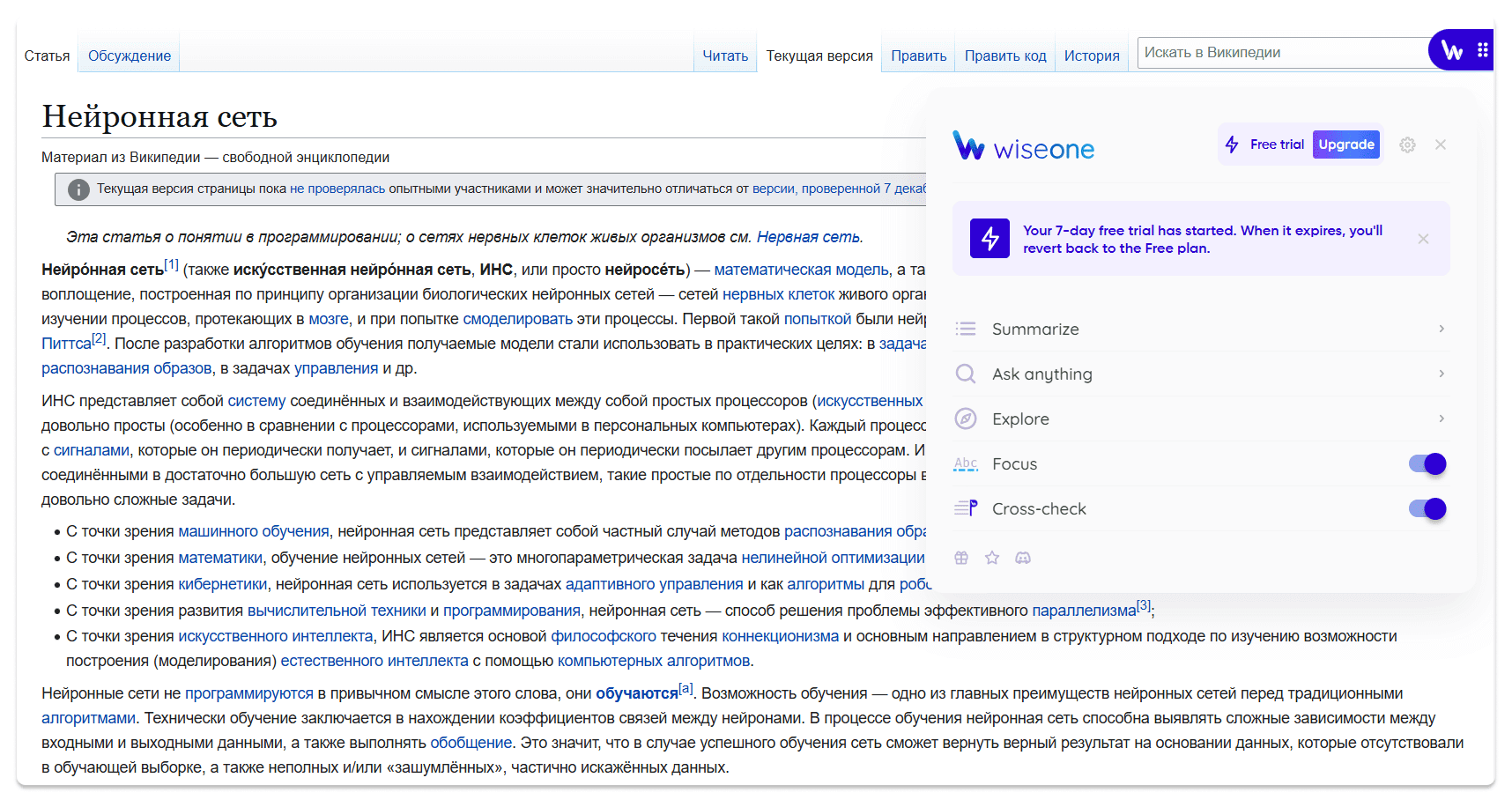Click the Cross-check flag icon

click(966, 508)
